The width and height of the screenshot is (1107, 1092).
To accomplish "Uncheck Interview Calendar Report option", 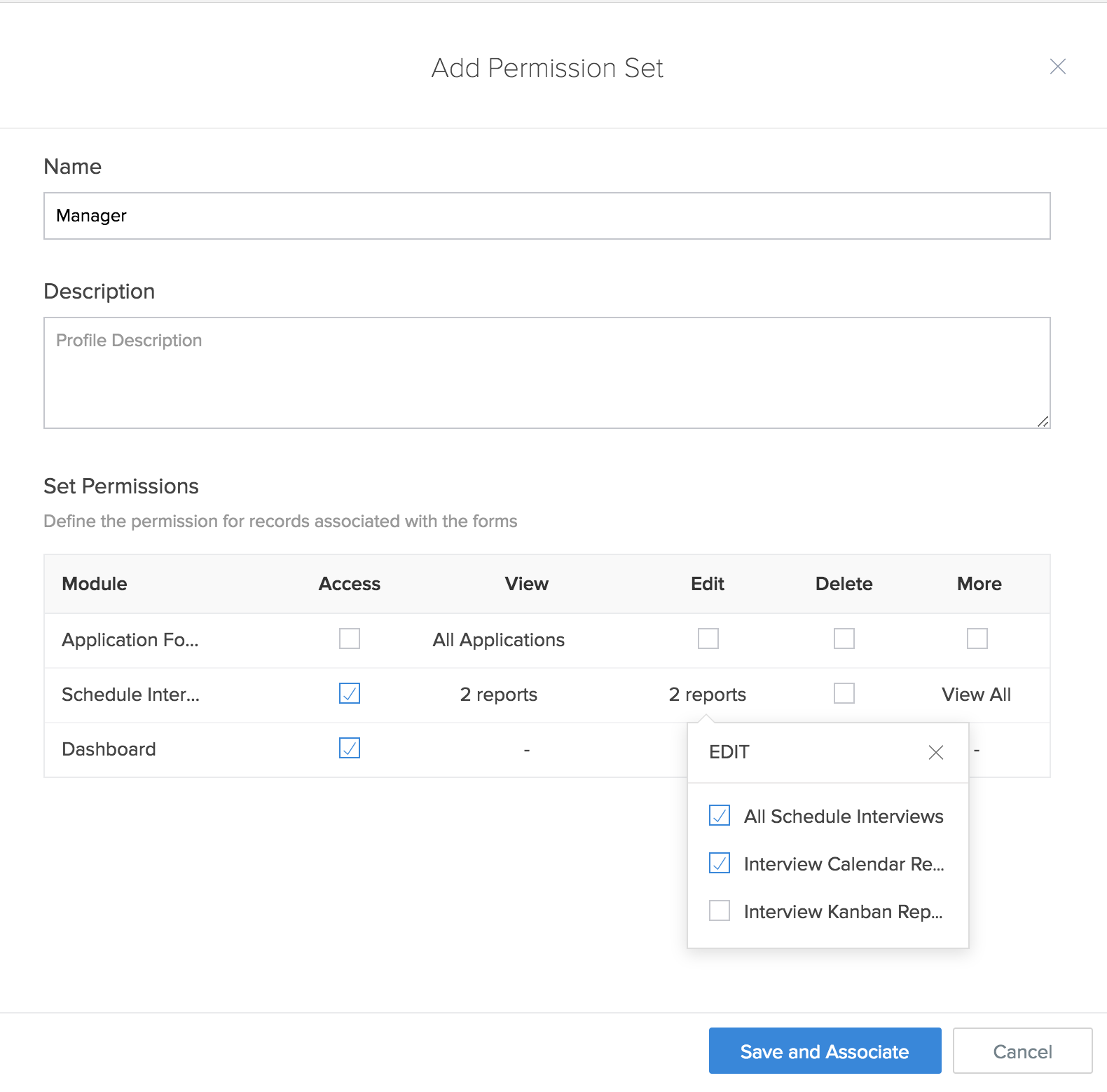I will point(720,863).
